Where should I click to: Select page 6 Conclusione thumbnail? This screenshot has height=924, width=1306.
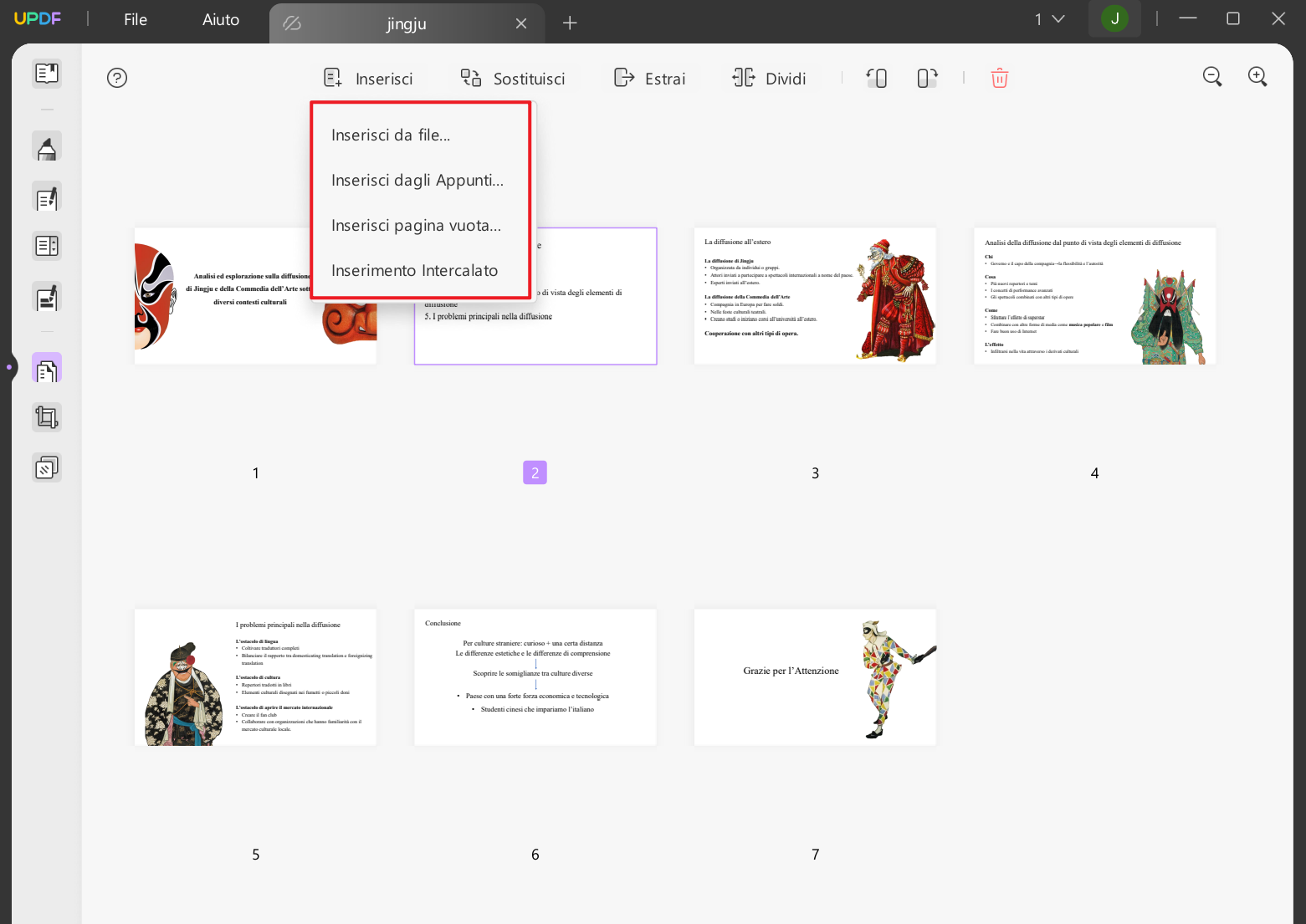pos(535,677)
